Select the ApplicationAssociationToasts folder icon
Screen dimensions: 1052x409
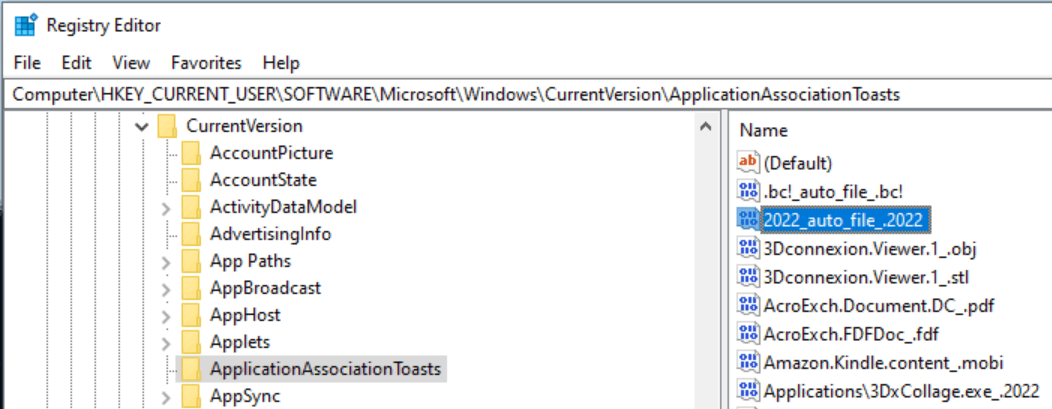point(191,369)
